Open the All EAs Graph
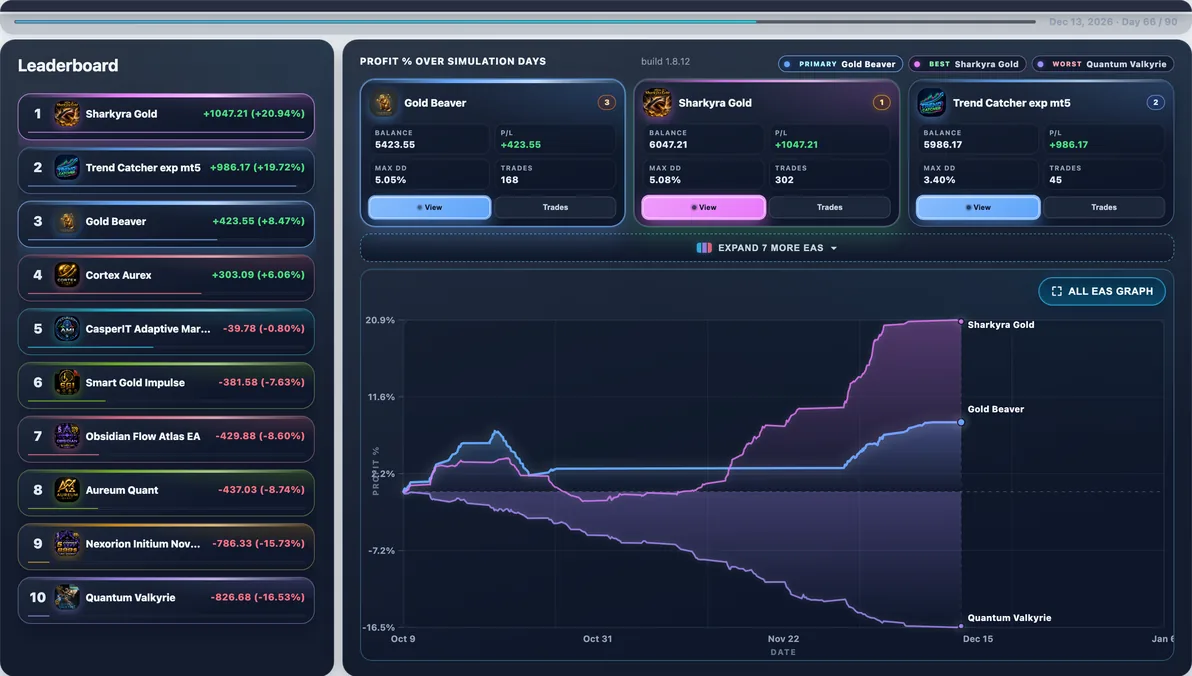This screenshot has height=676, width=1192. pos(1102,291)
